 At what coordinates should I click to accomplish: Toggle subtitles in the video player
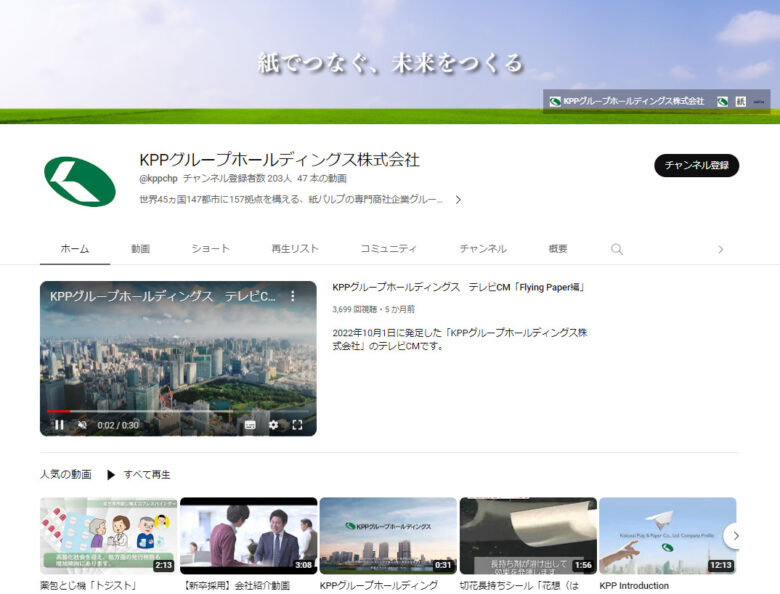coord(250,425)
